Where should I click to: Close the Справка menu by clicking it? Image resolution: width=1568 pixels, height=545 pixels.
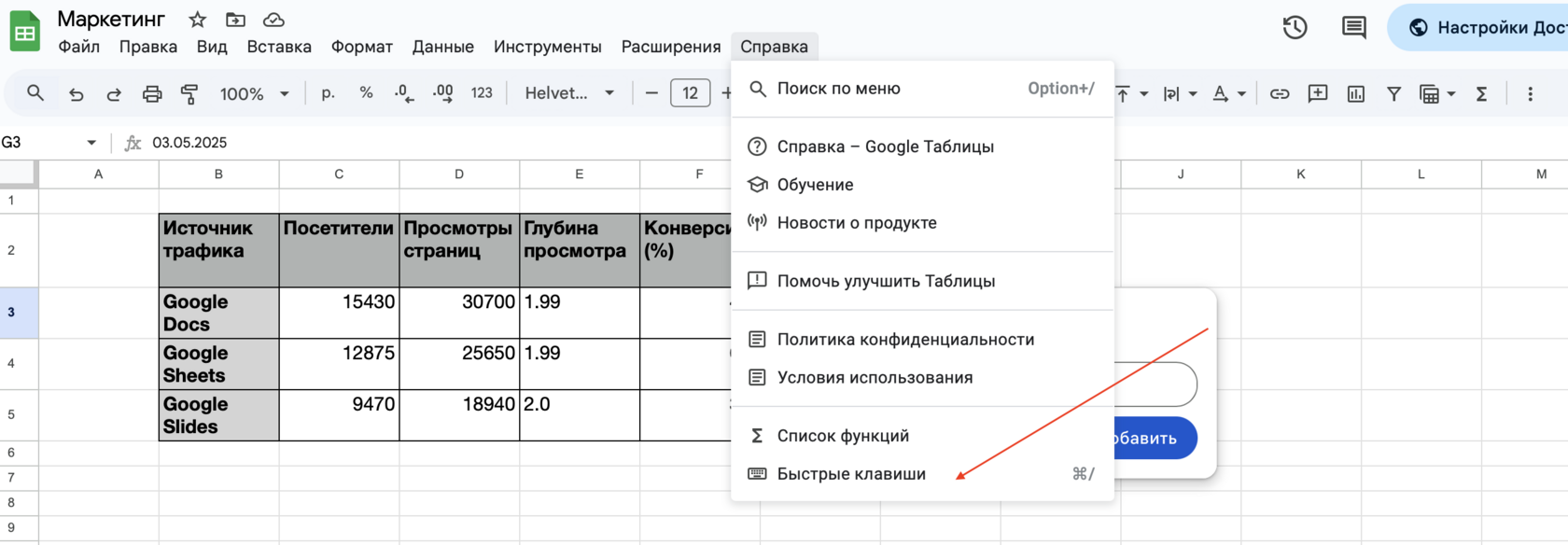775,47
